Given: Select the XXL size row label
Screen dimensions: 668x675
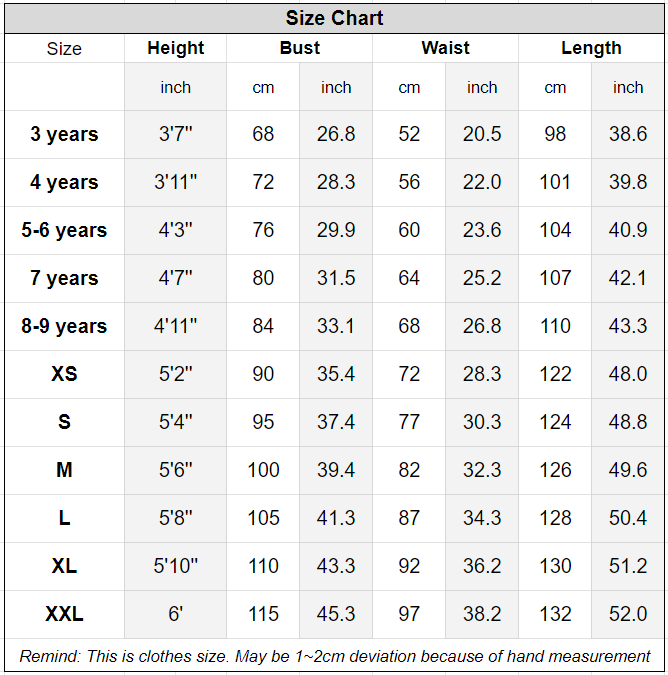Looking at the screenshot, I should click(64, 614).
